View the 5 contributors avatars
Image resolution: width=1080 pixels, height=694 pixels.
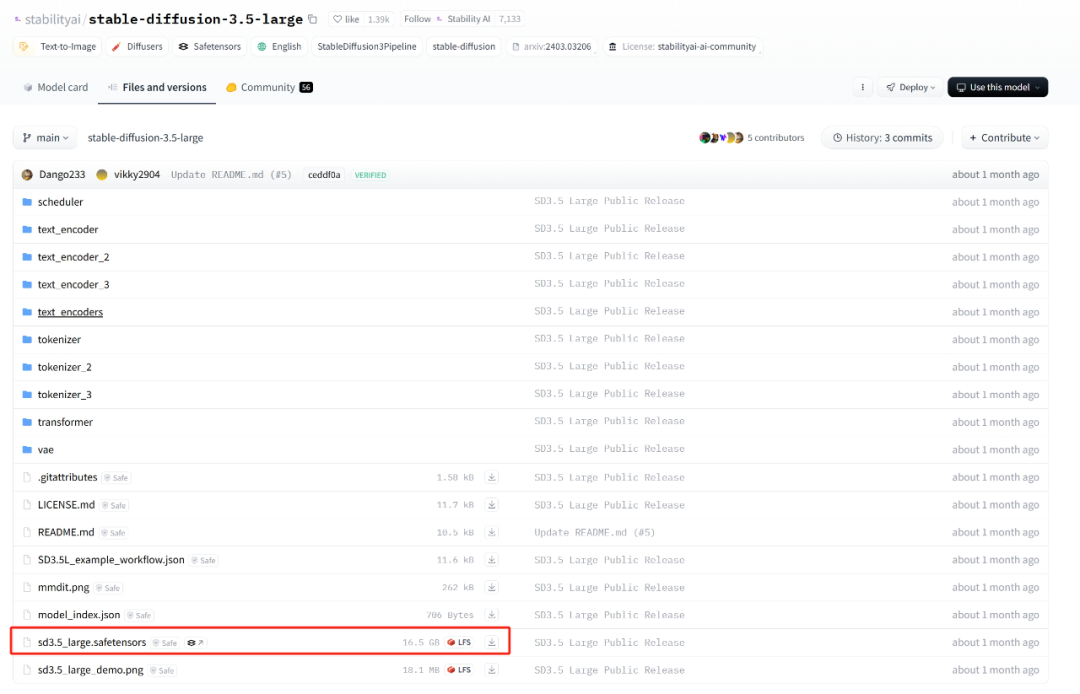721,138
